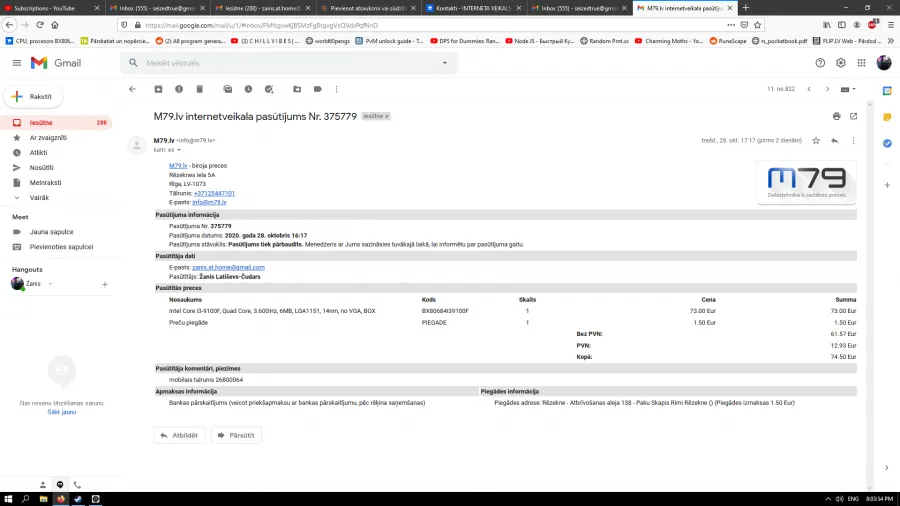The image size is (900, 506).
Task: Expand recipient details arrow next to 'kam: es'
Action: pyautogui.click(x=179, y=150)
